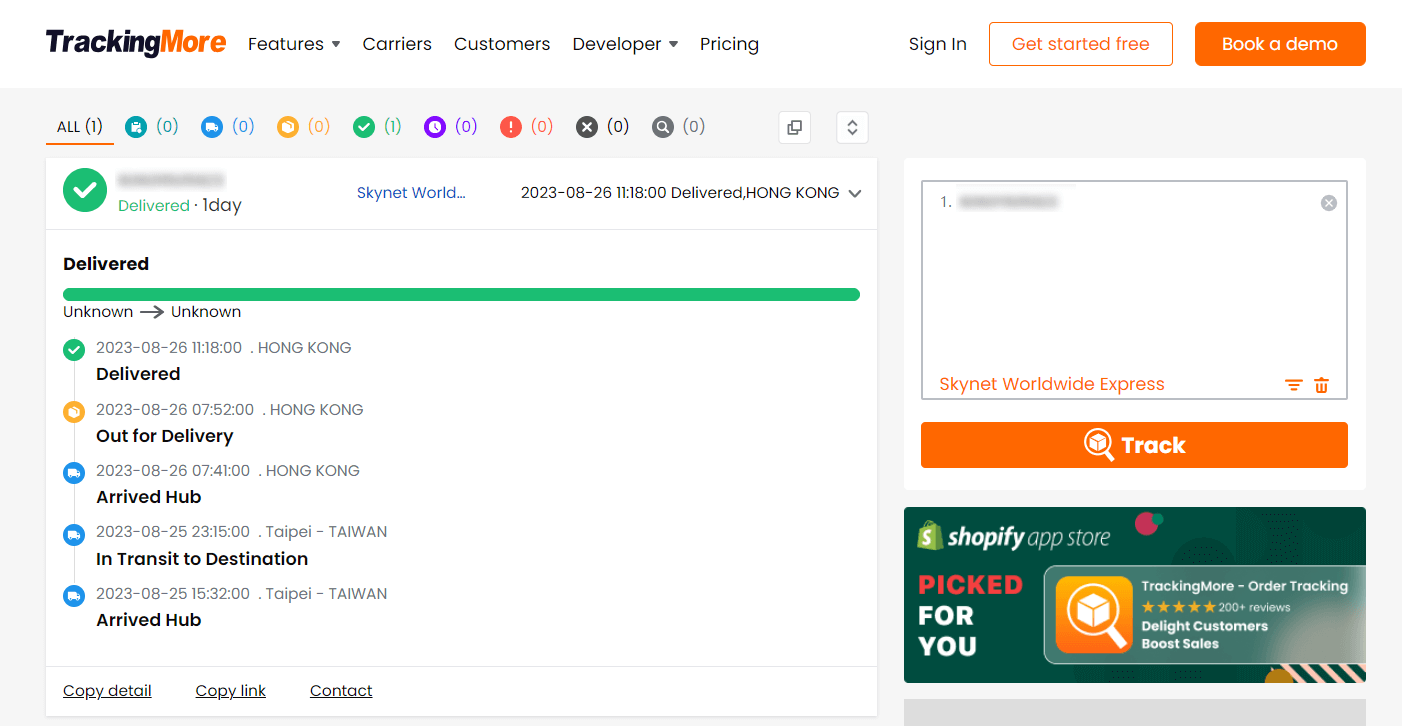Filter by the gray magnifier not-found icon
Viewport: 1402px width, 726px height.
[663, 127]
